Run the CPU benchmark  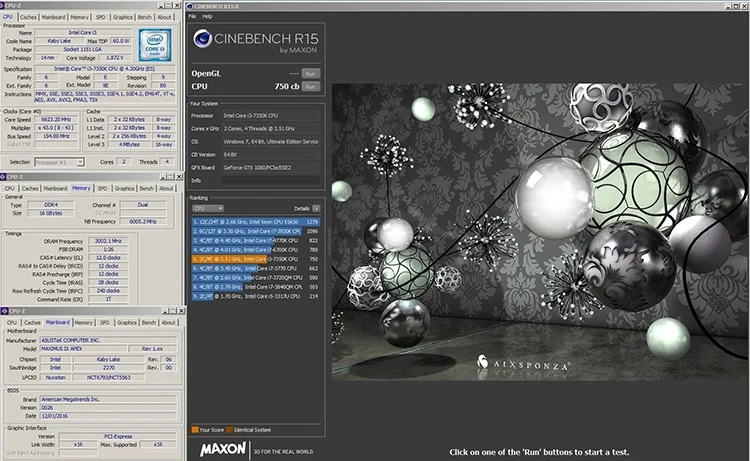click(310, 87)
